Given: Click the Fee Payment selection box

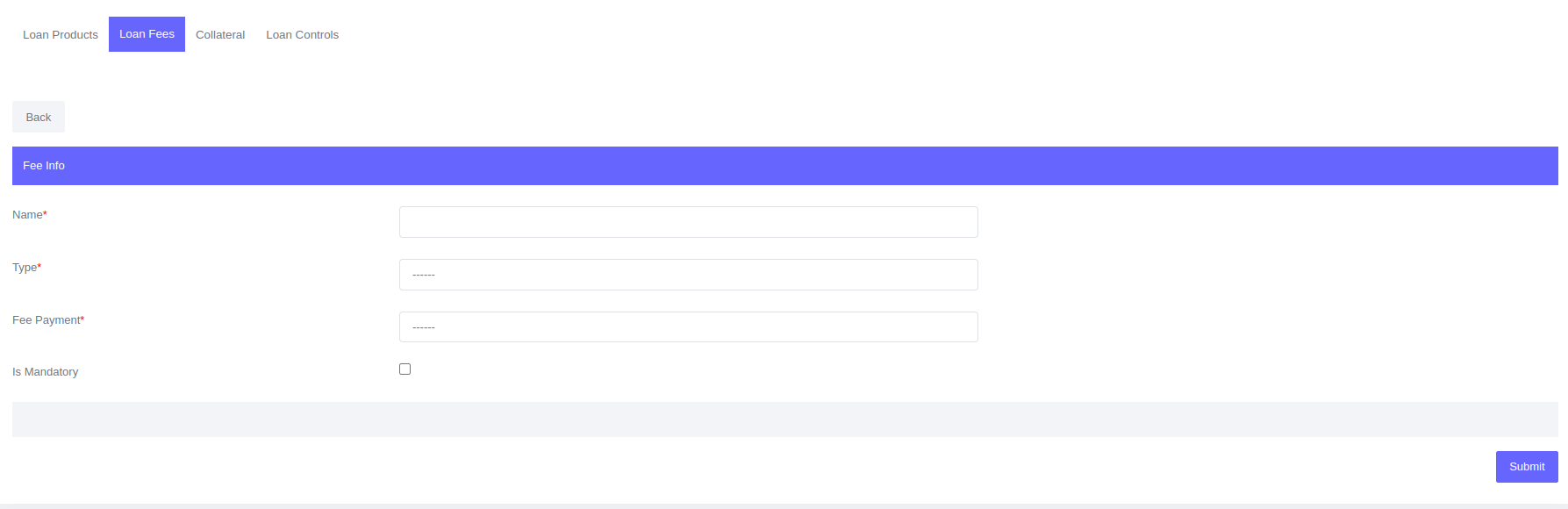Looking at the screenshot, I should coord(688,326).
